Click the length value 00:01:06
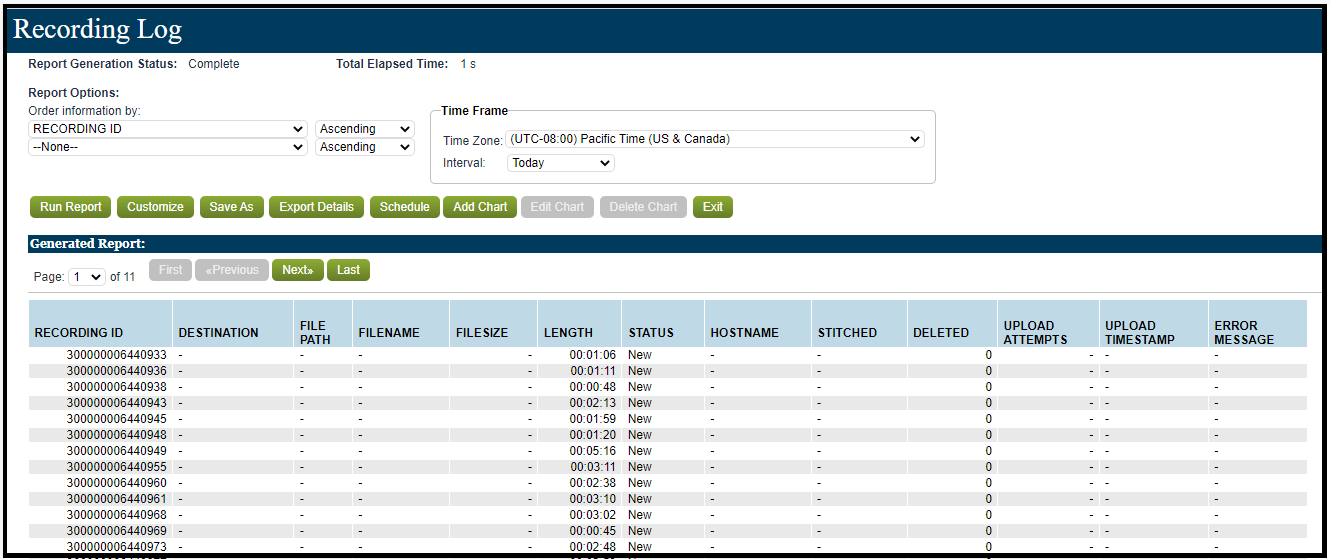 pyautogui.click(x=593, y=355)
